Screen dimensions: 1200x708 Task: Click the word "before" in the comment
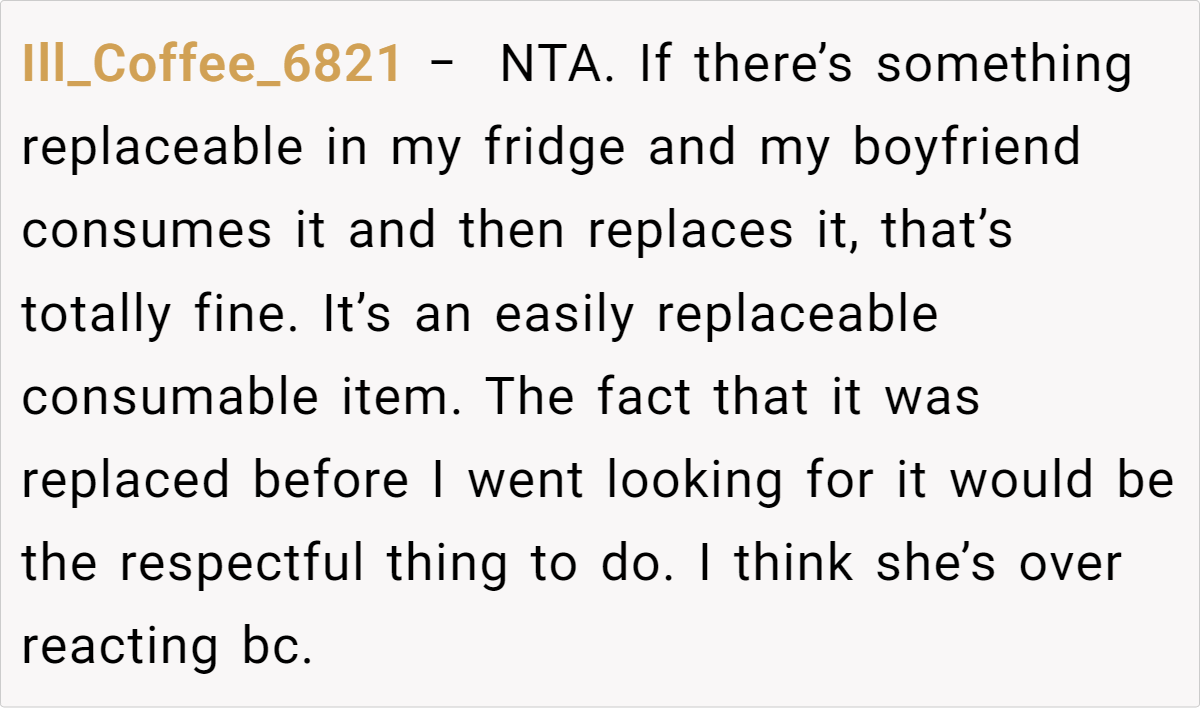330,480
